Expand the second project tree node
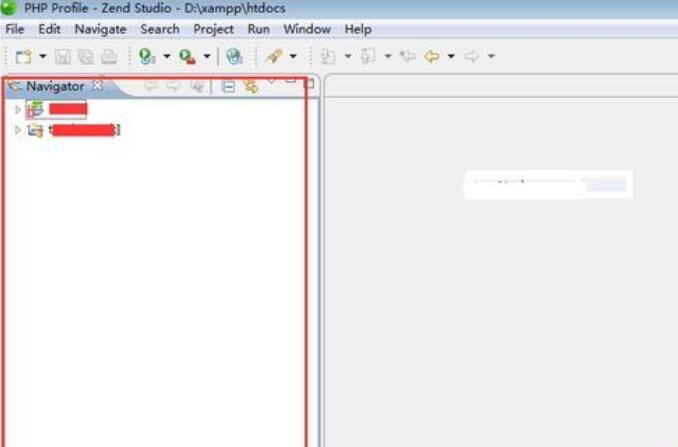Screen dimensions: 678x447 click(18, 130)
